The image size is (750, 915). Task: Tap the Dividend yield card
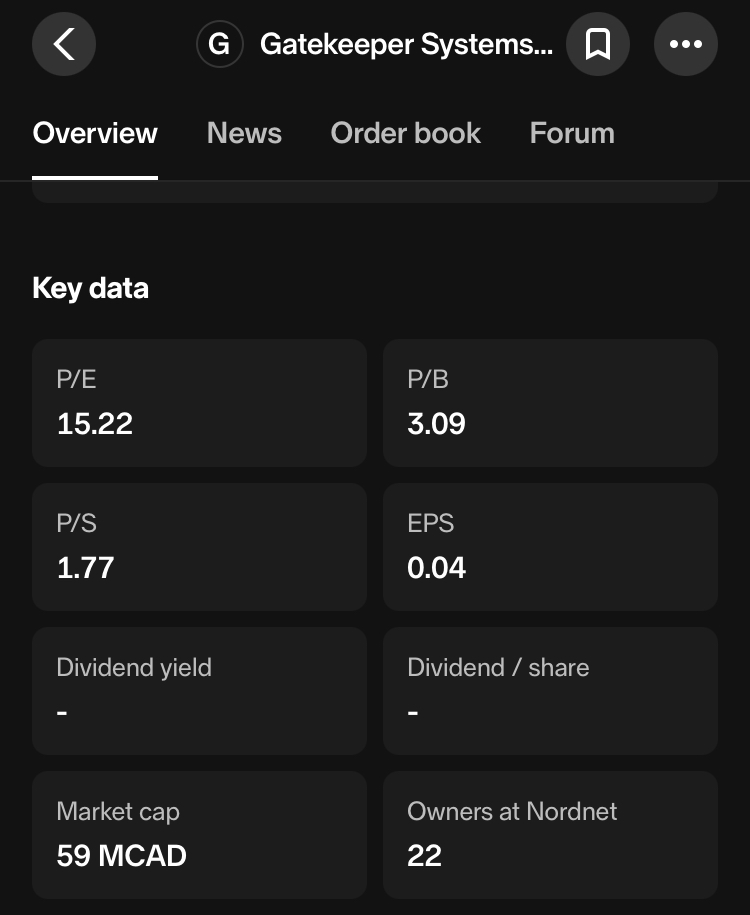pos(199,691)
